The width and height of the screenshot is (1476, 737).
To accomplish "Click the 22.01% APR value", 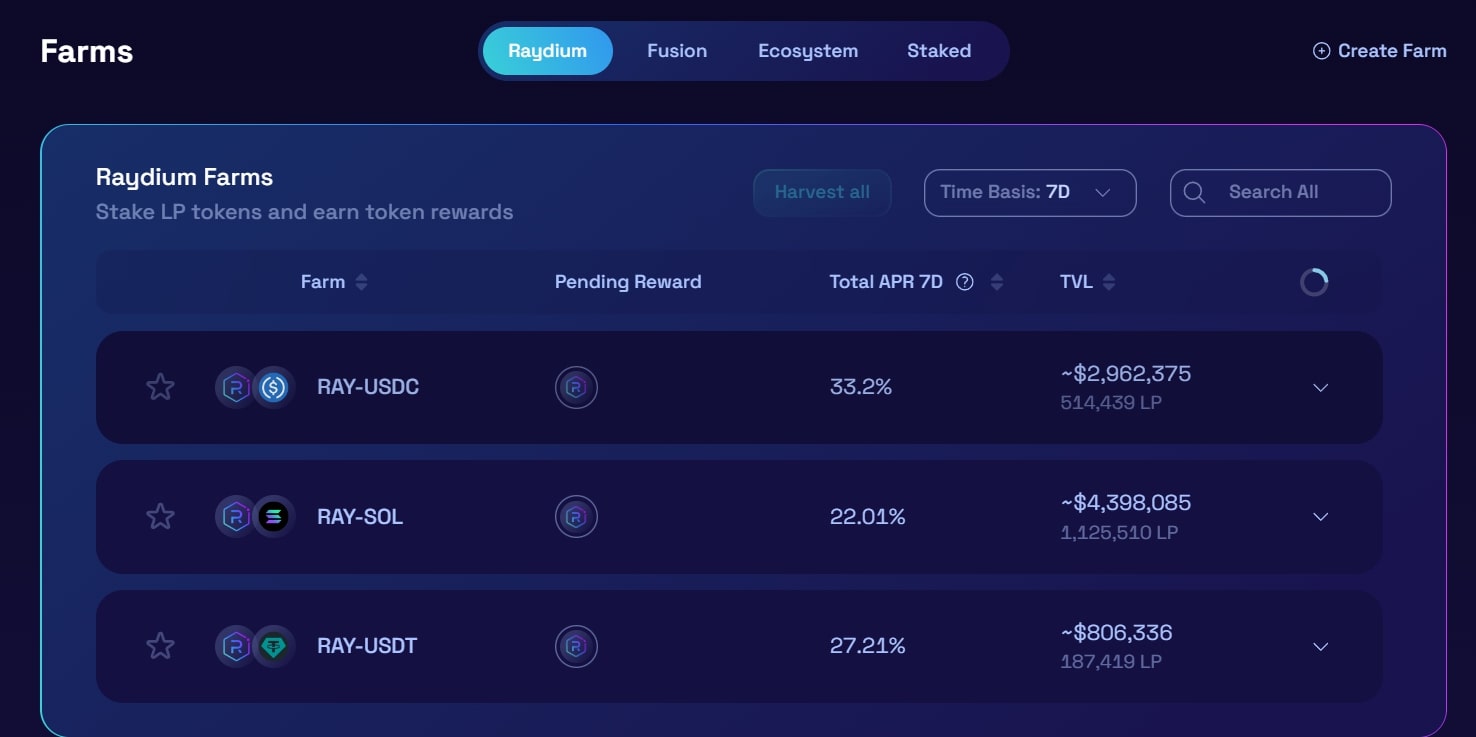I will [x=868, y=516].
